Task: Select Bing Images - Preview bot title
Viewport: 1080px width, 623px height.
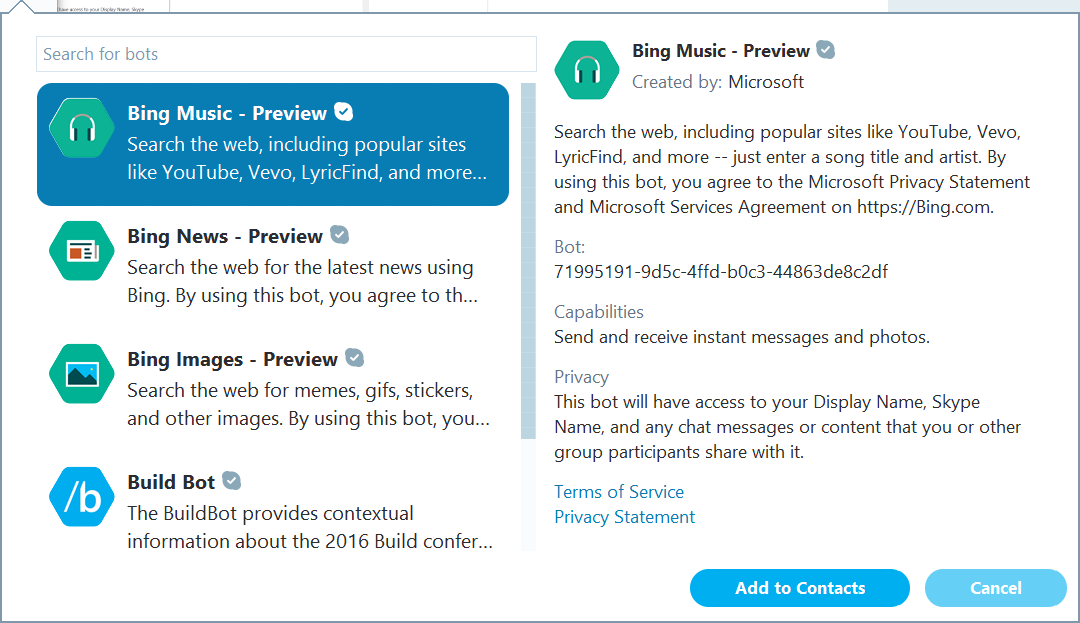Action: pos(232,359)
